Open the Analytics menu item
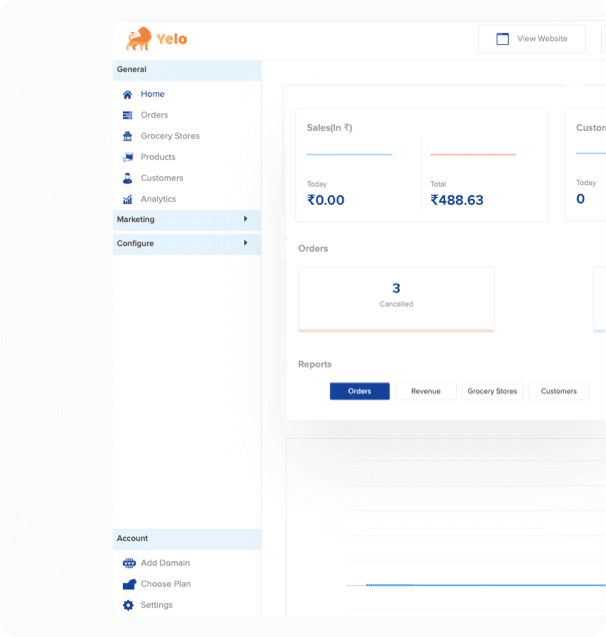This screenshot has width=606, height=637. click(158, 199)
